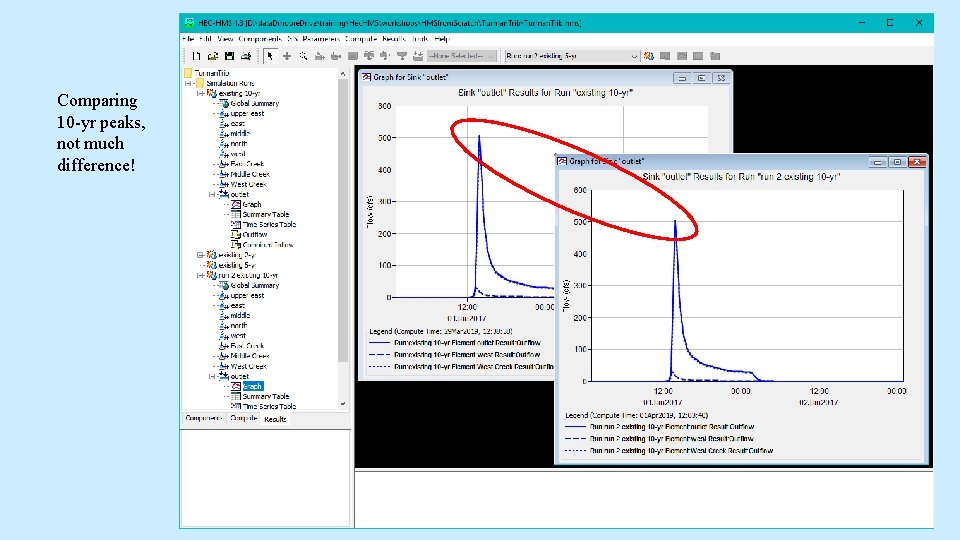
Task: Select the crosshair pan tool
Action: click(287, 56)
